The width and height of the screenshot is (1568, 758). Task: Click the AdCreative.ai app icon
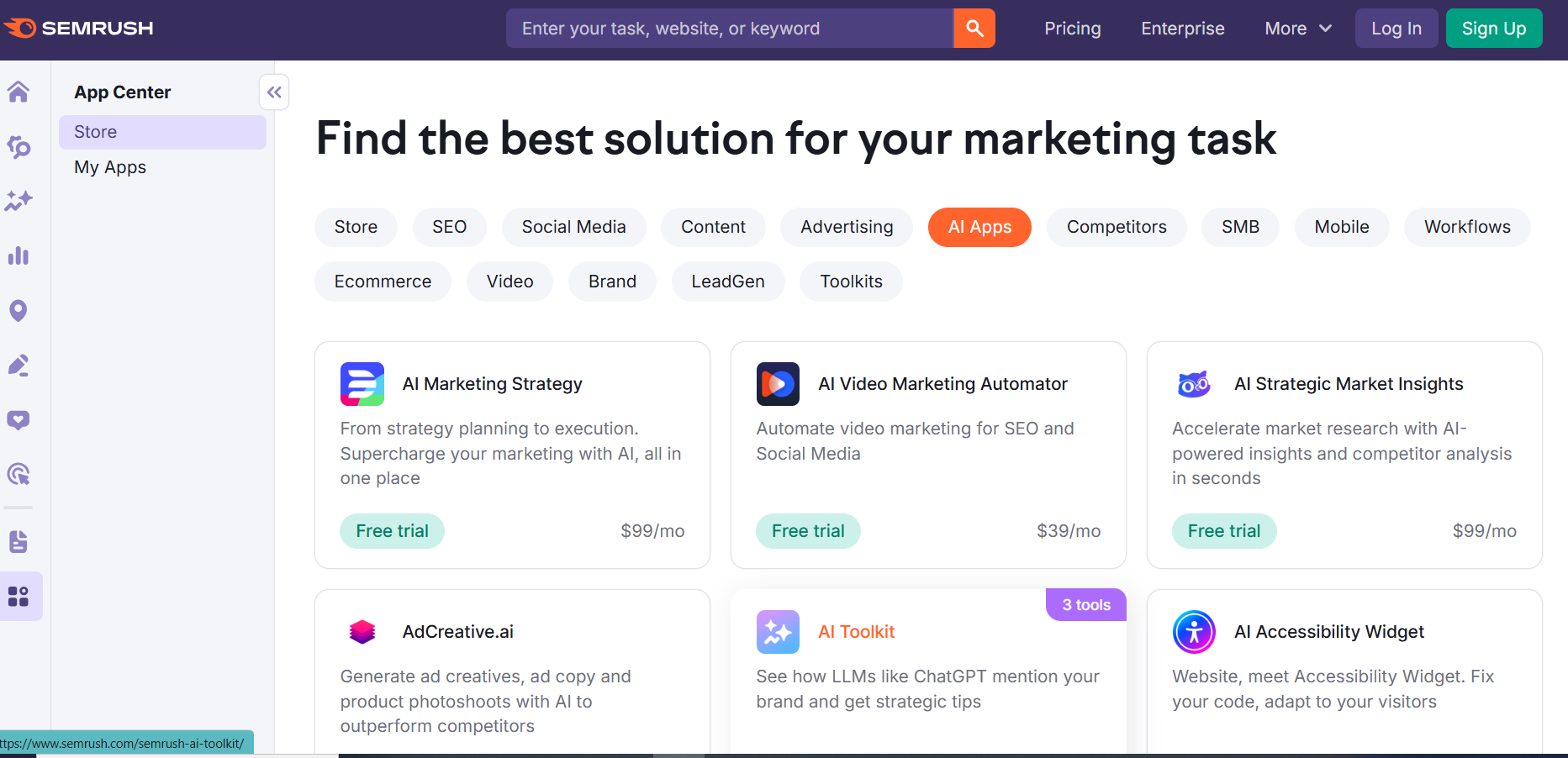(362, 632)
